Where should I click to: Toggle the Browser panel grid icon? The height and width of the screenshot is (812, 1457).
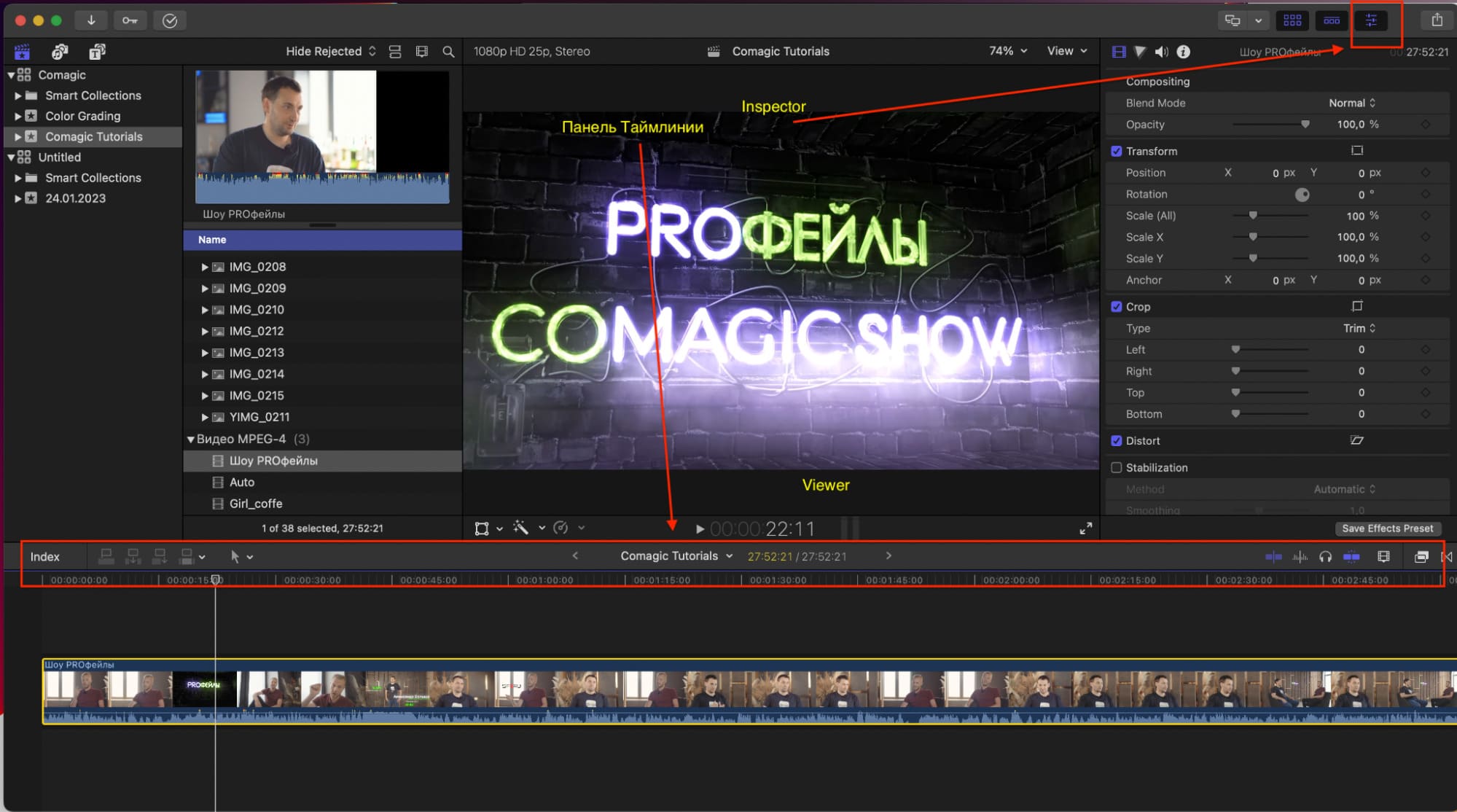pos(1292,20)
